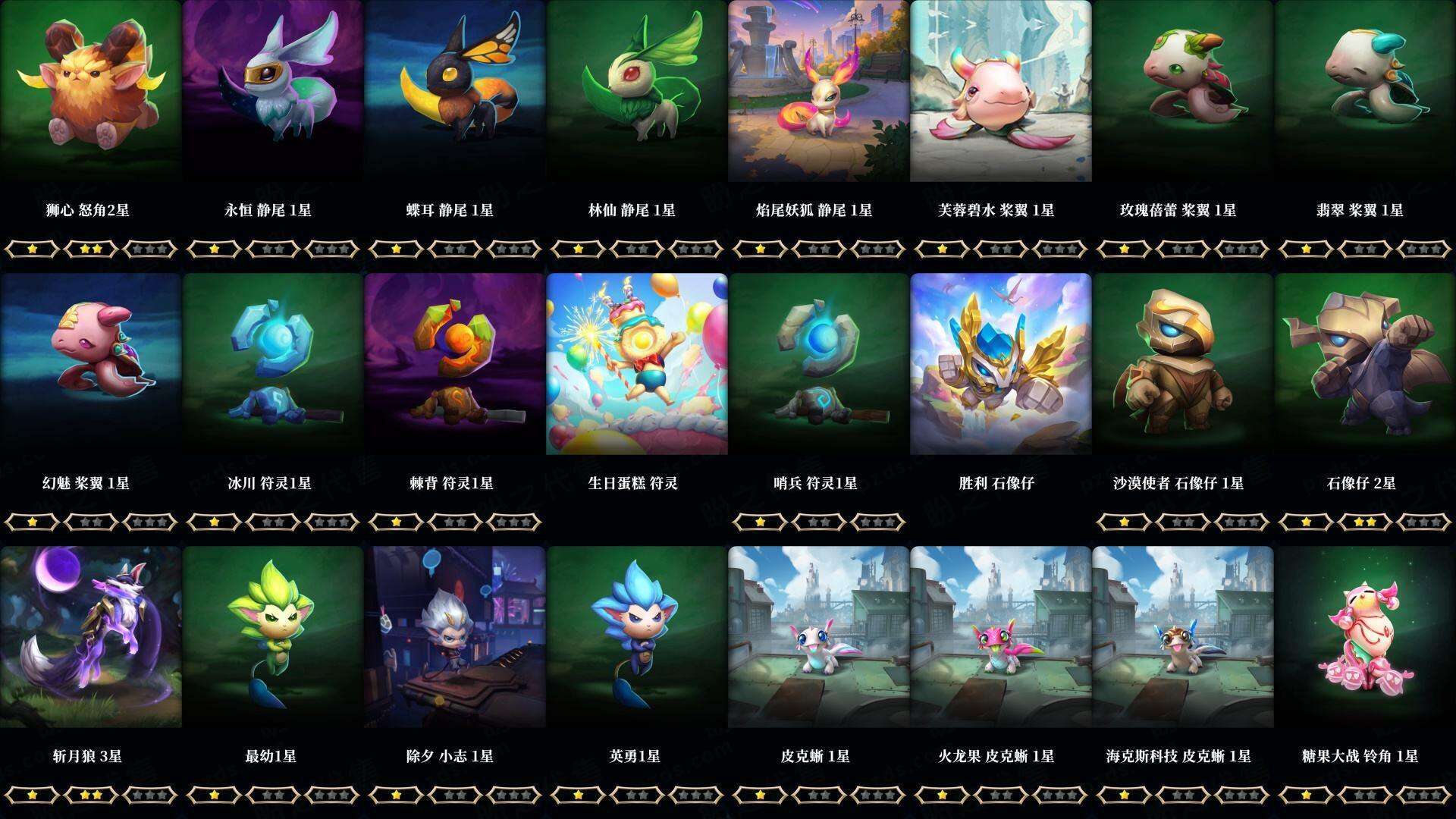Image resolution: width=1456 pixels, height=819 pixels.
Task: Click the 海克斯科技 皮克蜥 1星 label
Action: 1178,756
